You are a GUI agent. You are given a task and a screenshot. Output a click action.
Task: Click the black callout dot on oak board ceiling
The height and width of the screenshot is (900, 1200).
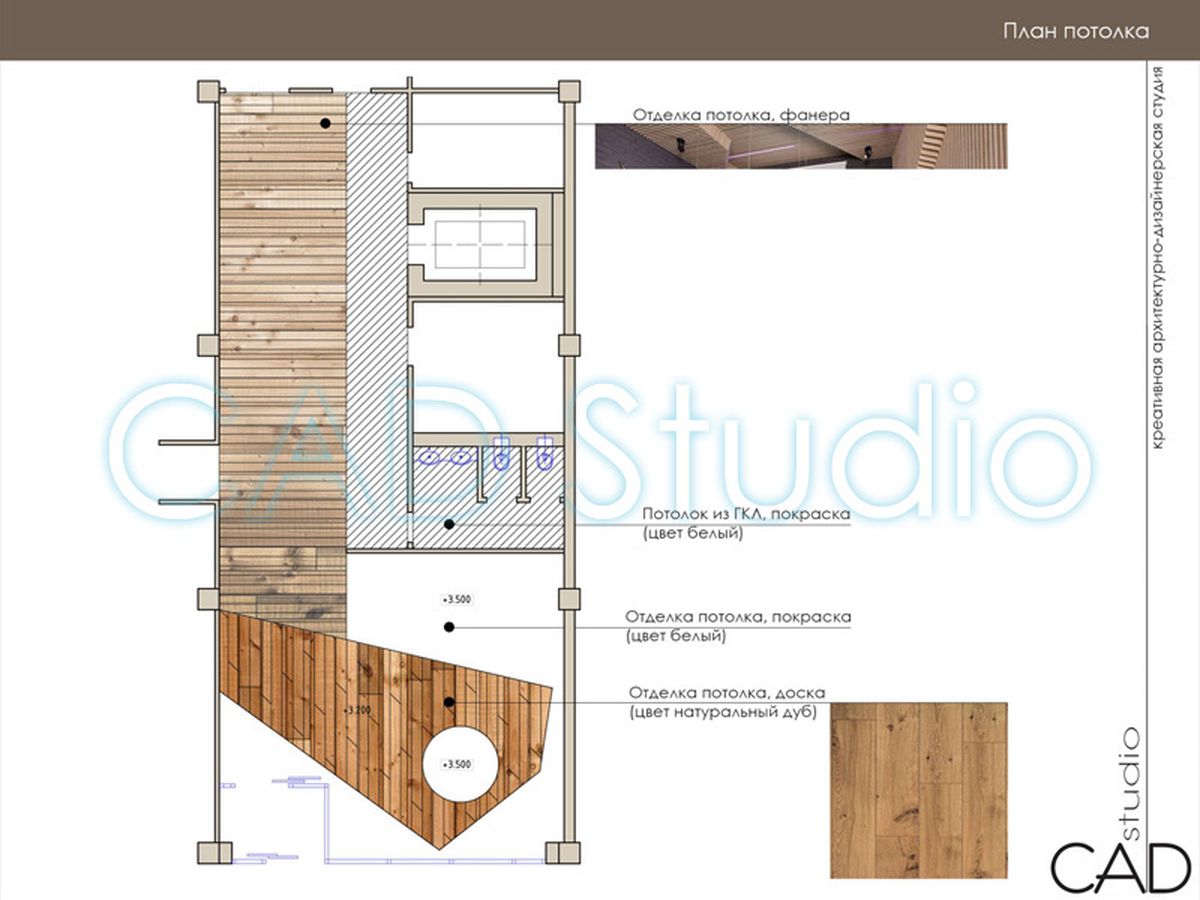point(450,702)
